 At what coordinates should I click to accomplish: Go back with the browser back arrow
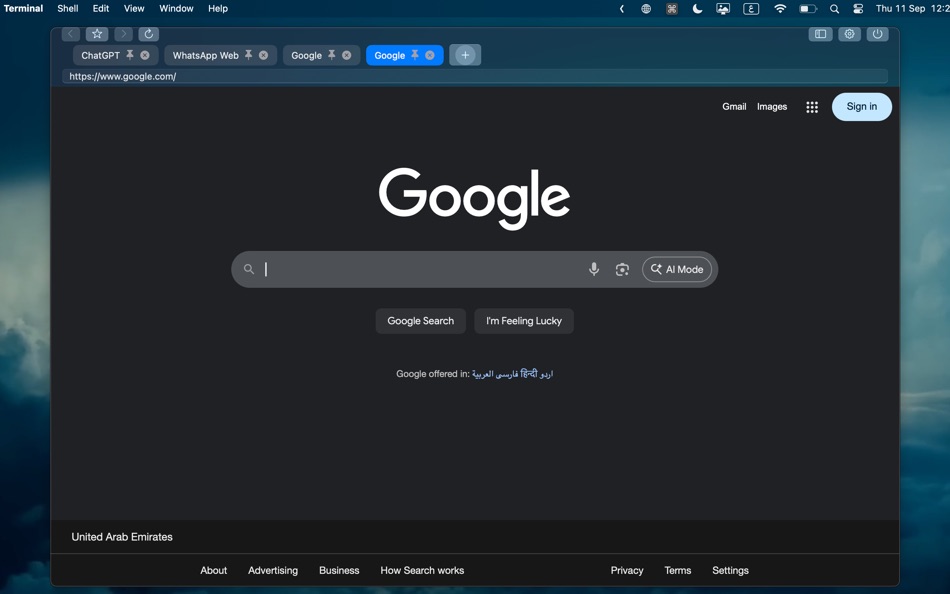point(71,34)
